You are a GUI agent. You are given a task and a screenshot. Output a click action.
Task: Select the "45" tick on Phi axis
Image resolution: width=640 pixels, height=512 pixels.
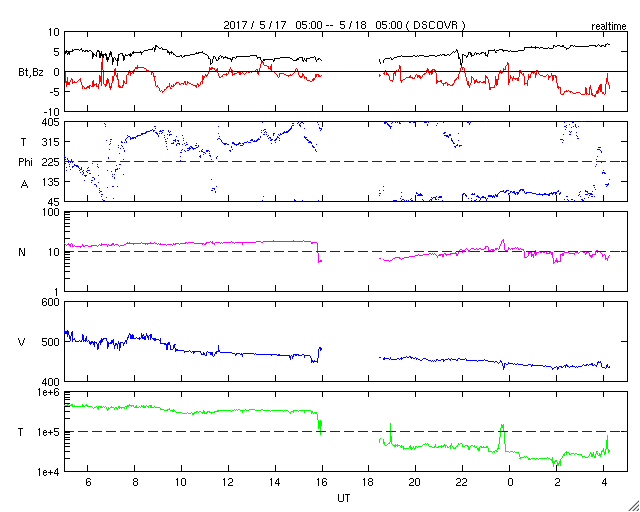click(x=54, y=202)
